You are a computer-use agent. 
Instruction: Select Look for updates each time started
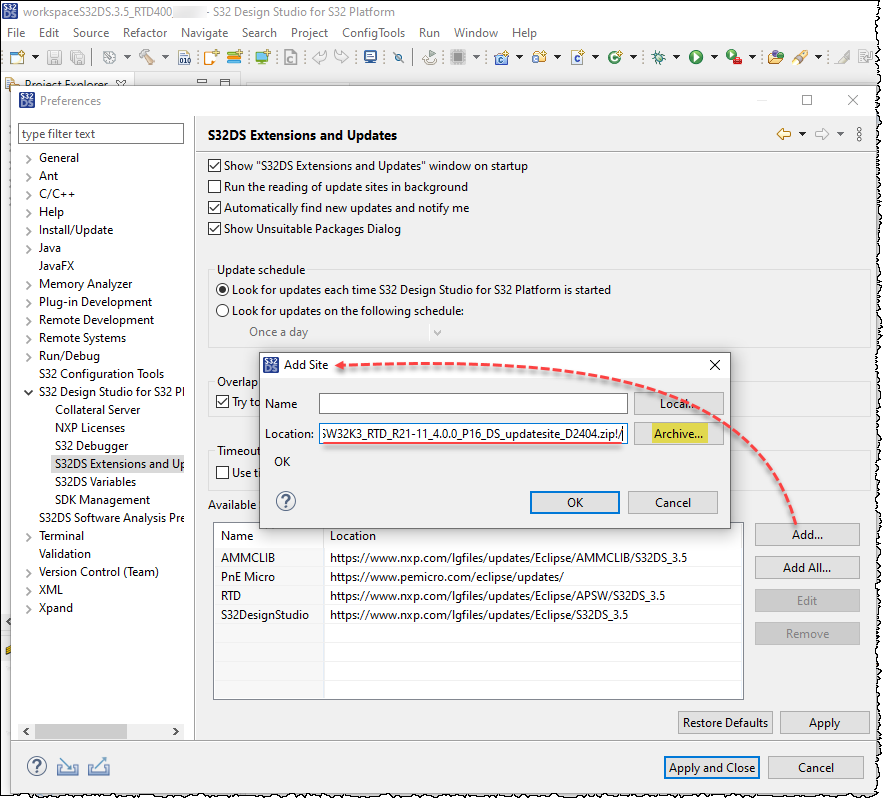point(222,290)
